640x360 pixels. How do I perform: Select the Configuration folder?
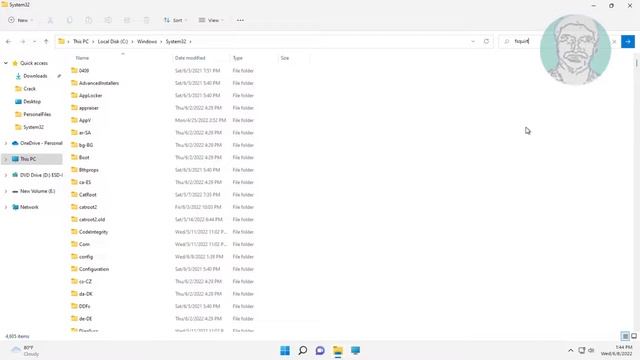pyautogui.click(x=94, y=269)
